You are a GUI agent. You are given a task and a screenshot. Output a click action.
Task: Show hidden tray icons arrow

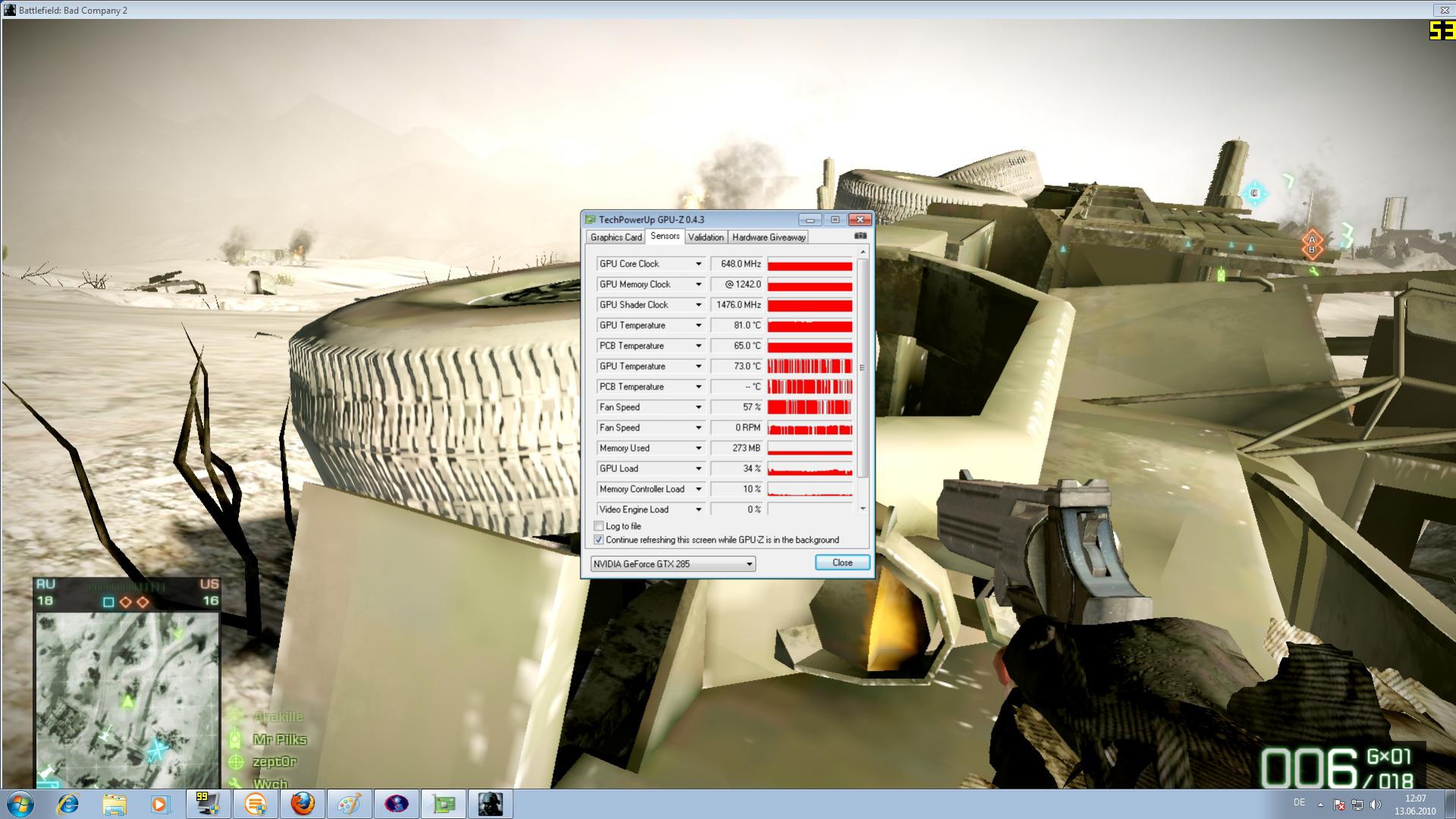1320,805
